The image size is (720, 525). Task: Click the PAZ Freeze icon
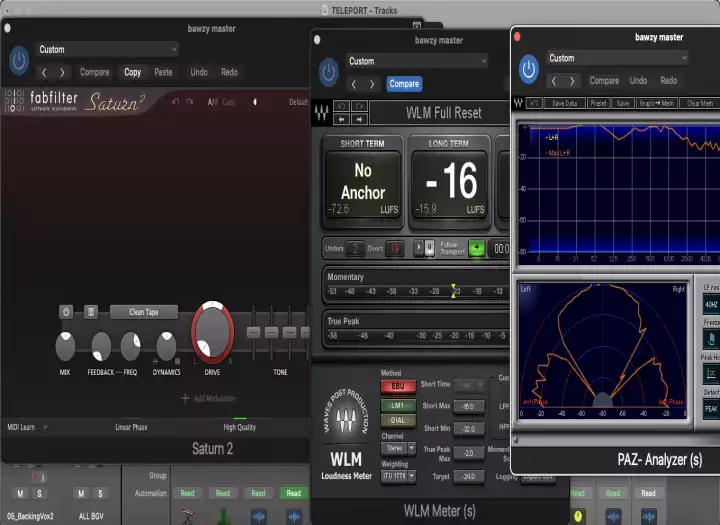click(x=711, y=339)
